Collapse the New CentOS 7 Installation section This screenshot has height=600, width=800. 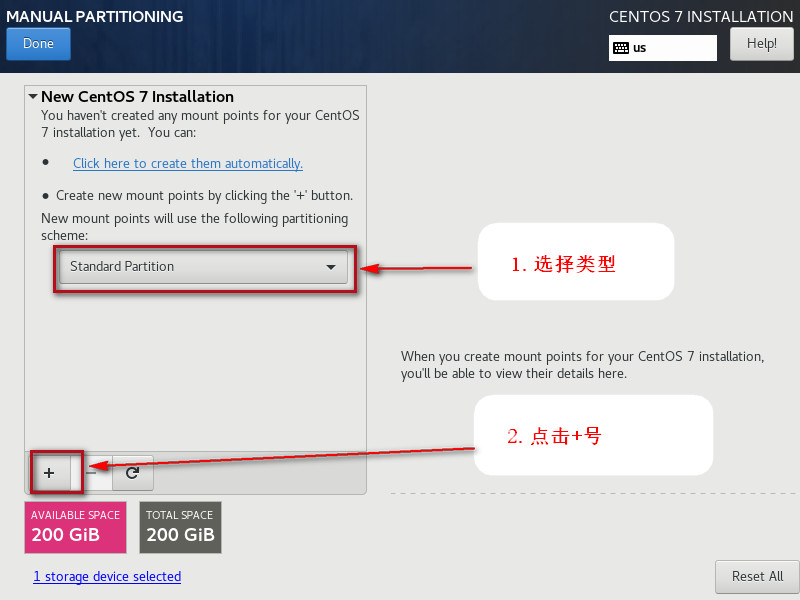33,96
